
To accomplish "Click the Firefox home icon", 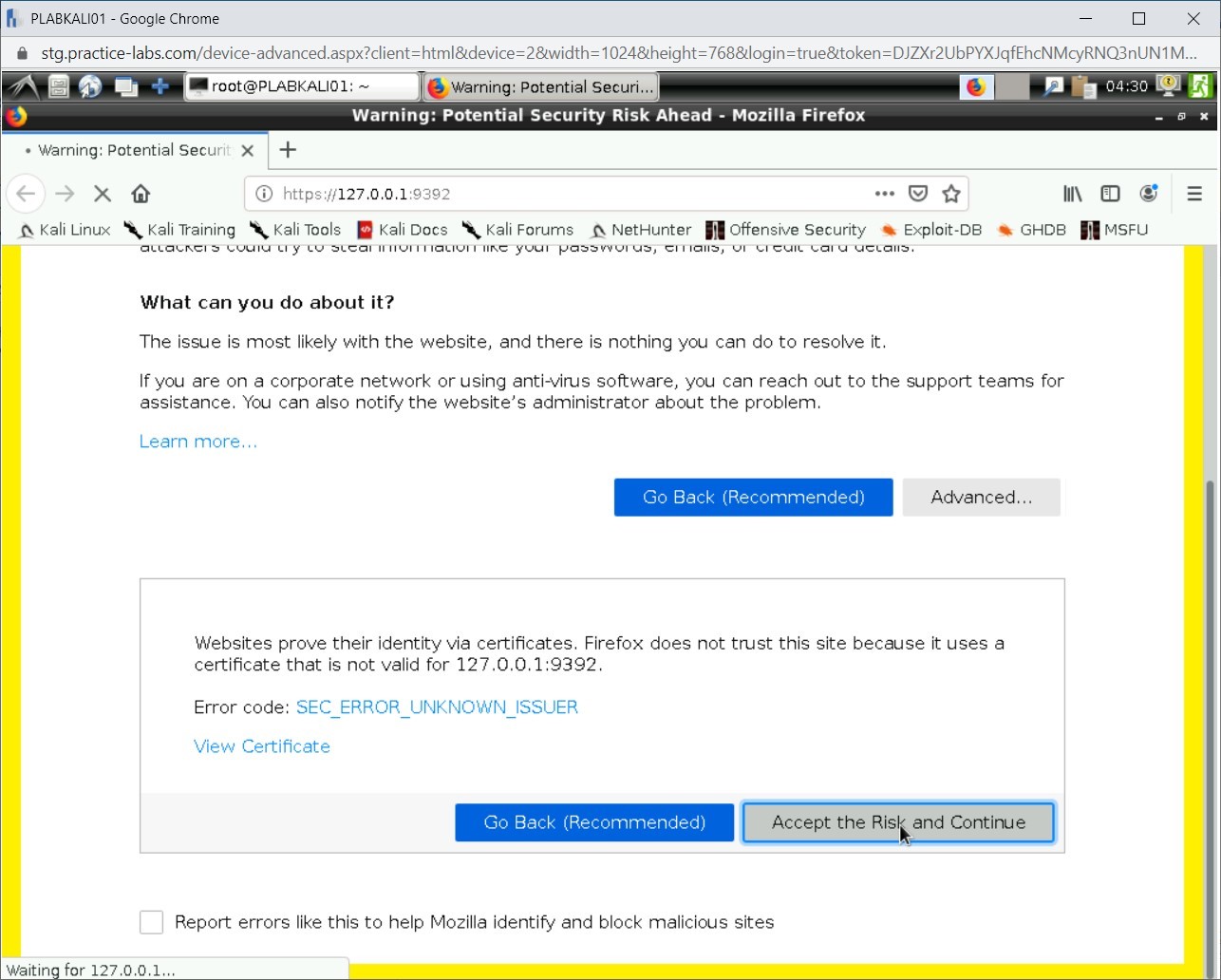I will point(141,194).
